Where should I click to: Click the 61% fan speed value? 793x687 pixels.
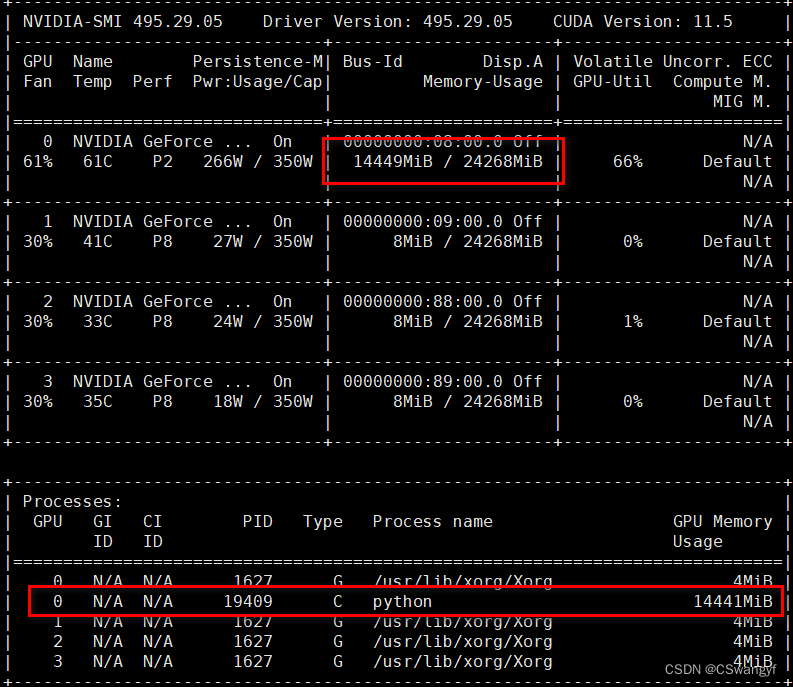click(x=37, y=161)
